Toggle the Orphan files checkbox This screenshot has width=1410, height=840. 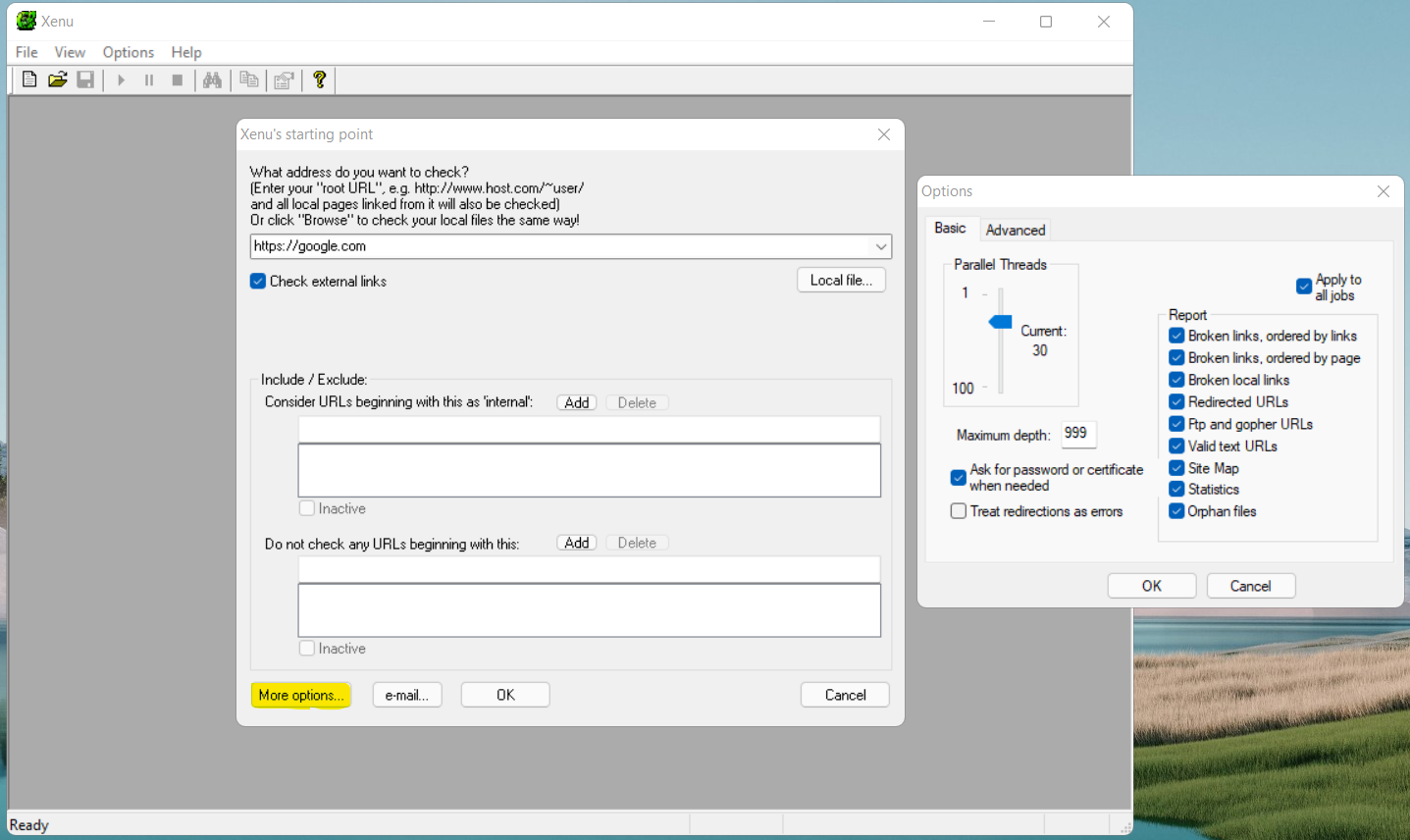pyautogui.click(x=1176, y=510)
